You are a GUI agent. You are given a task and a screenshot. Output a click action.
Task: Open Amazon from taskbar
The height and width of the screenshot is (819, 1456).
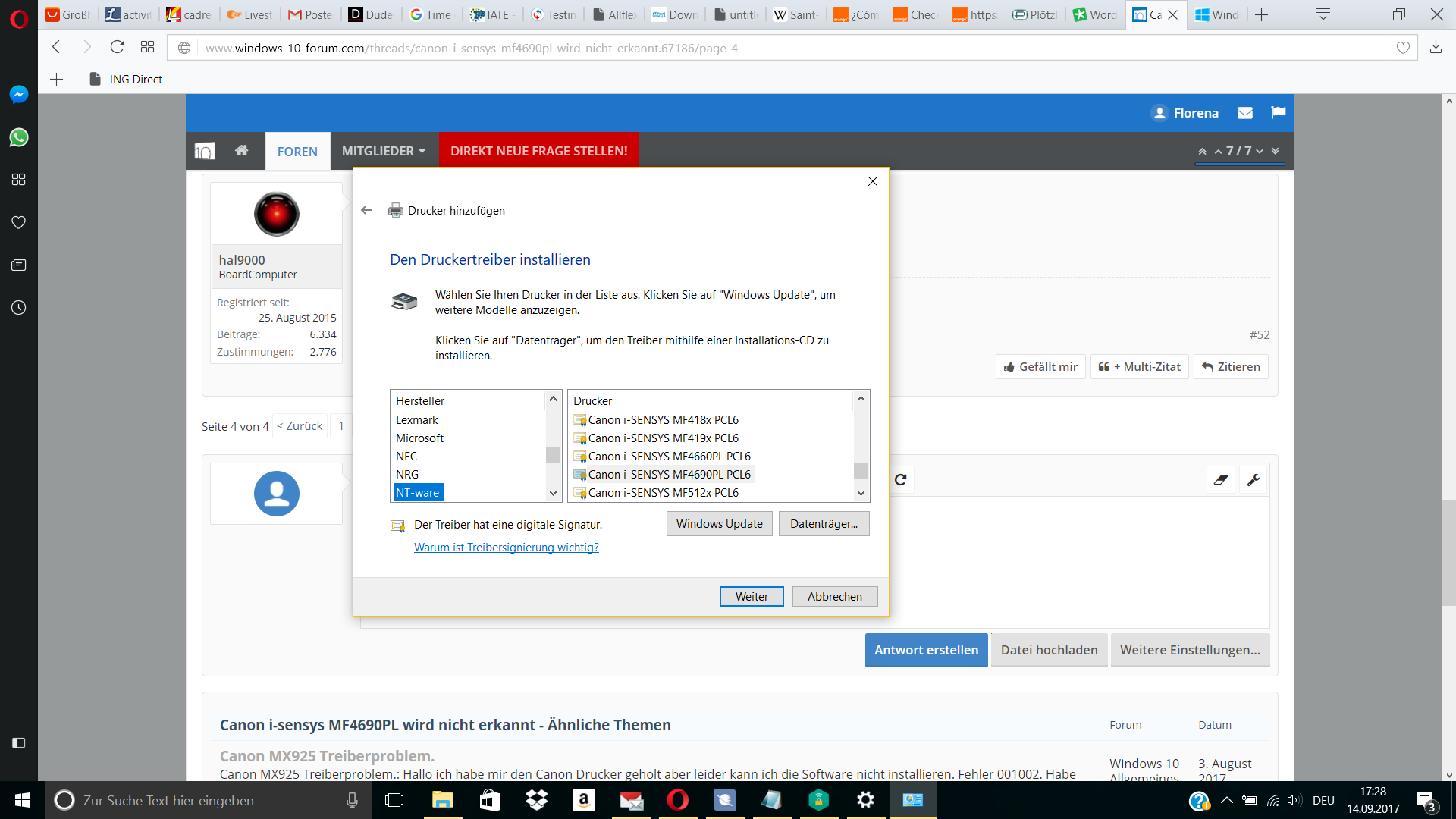point(584,800)
